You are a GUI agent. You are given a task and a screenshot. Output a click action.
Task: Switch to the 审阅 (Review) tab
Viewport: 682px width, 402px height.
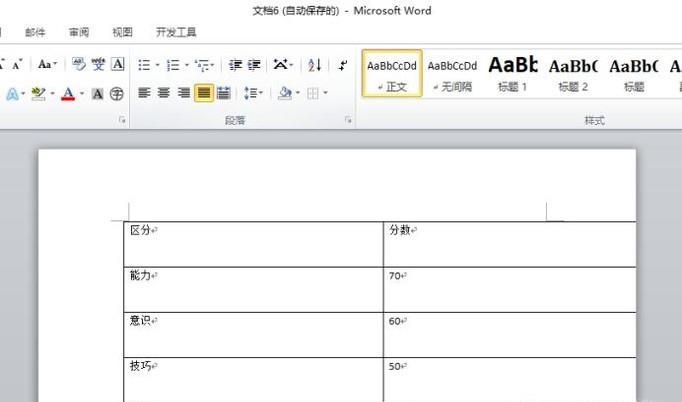[x=79, y=32]
